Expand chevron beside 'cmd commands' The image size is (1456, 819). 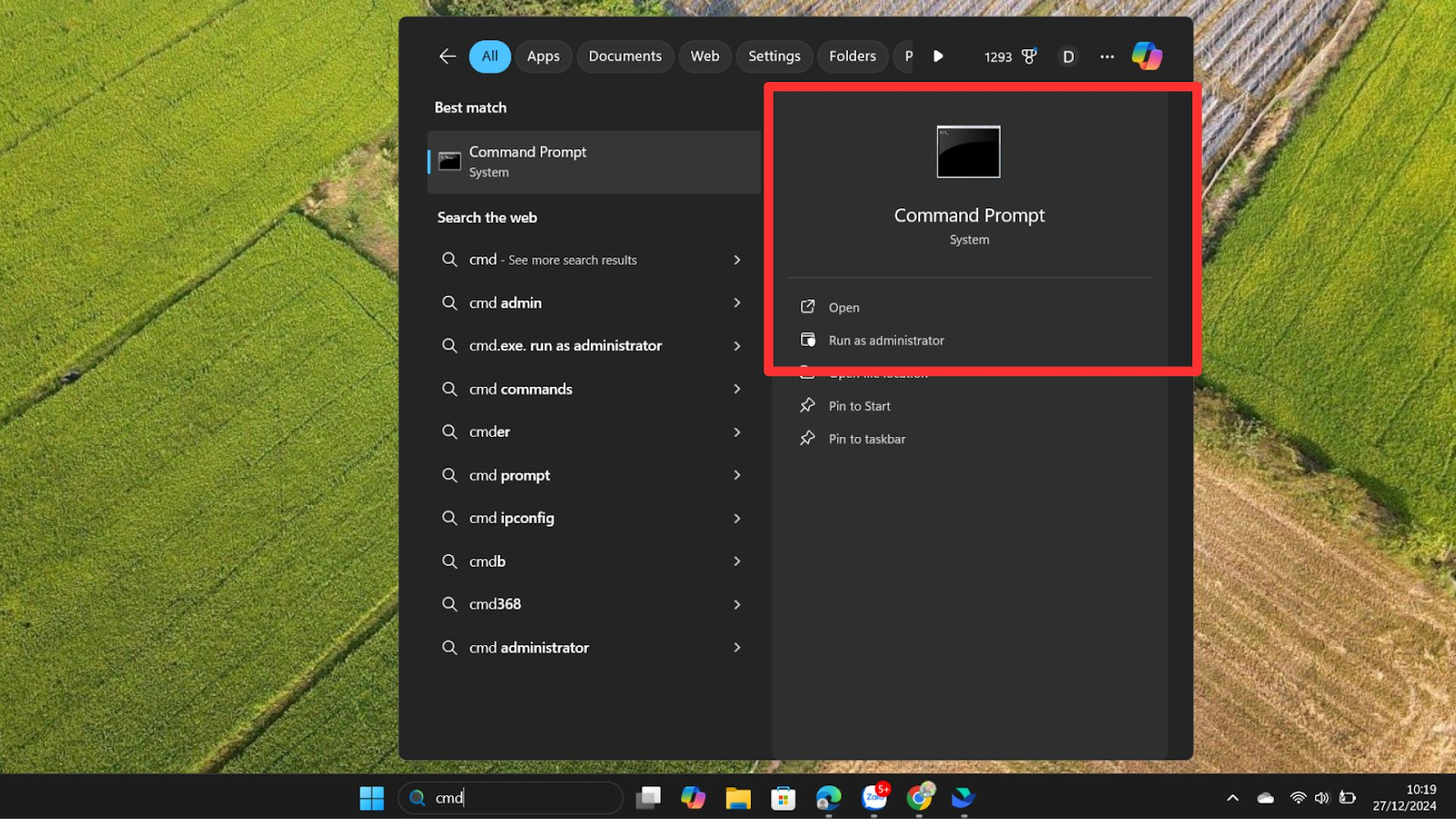(737, 389)
